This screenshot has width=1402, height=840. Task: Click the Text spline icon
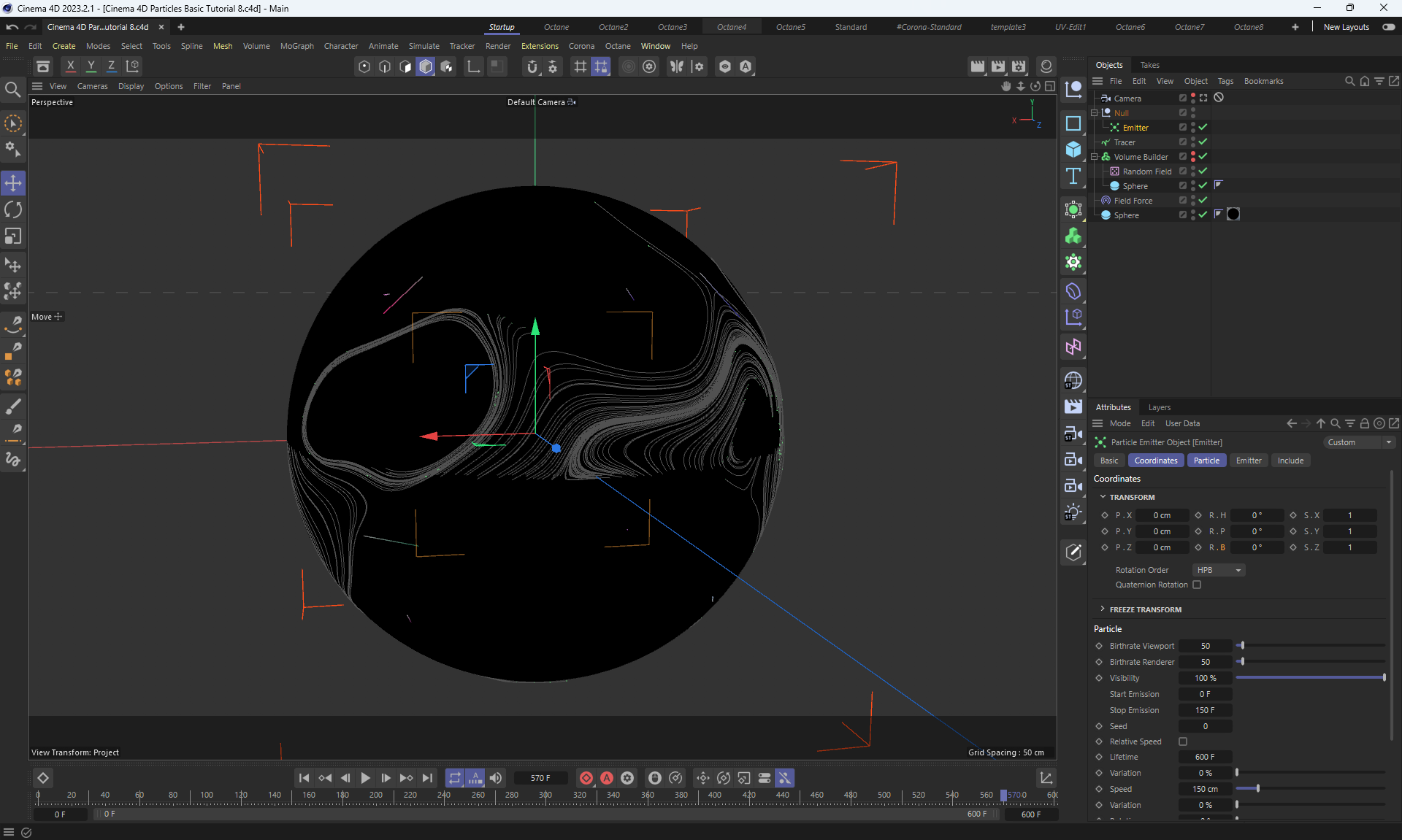(x=1073, y=176)
